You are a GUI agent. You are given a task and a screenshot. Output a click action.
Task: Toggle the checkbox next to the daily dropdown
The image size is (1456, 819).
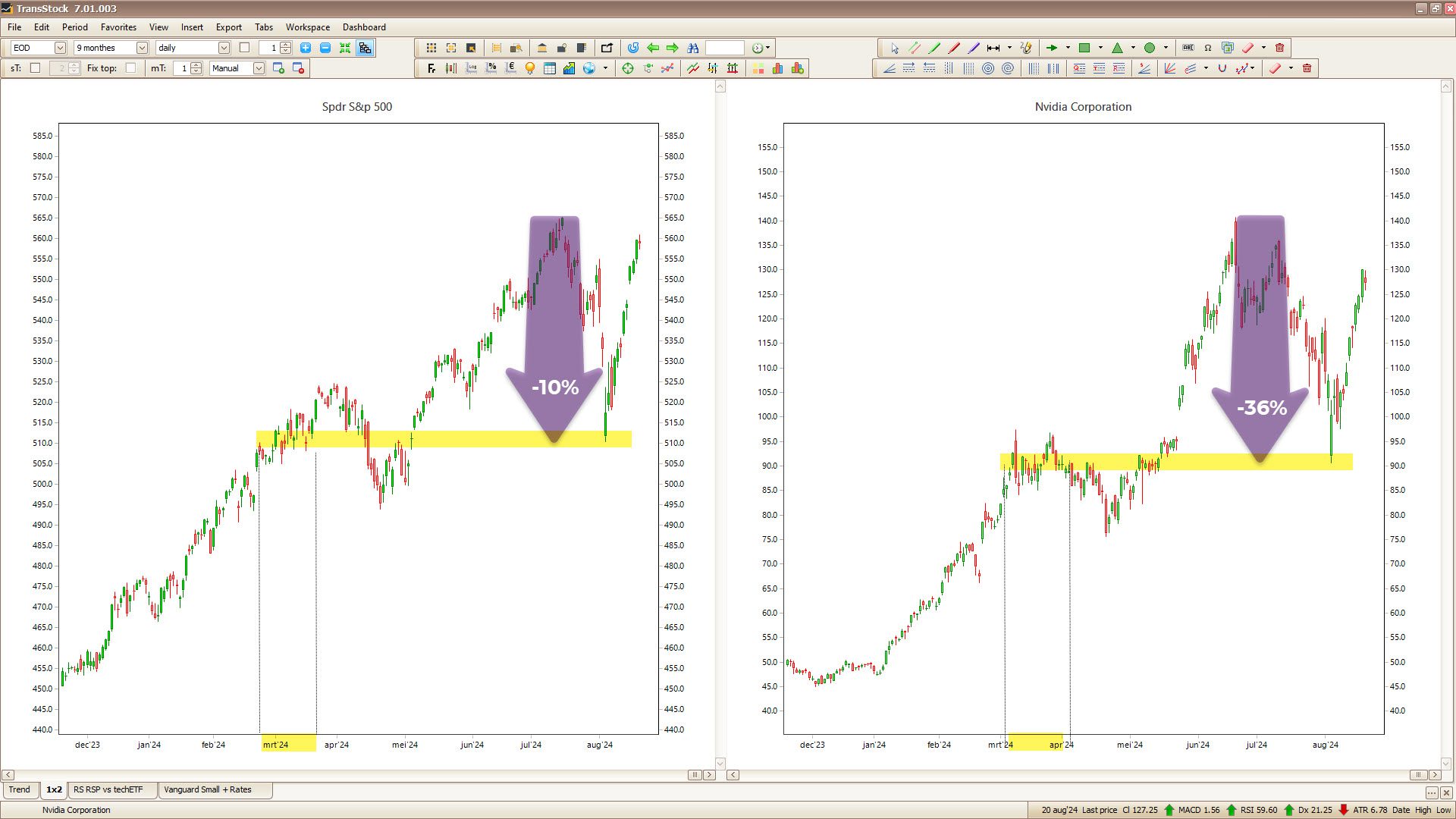(244, 48)
